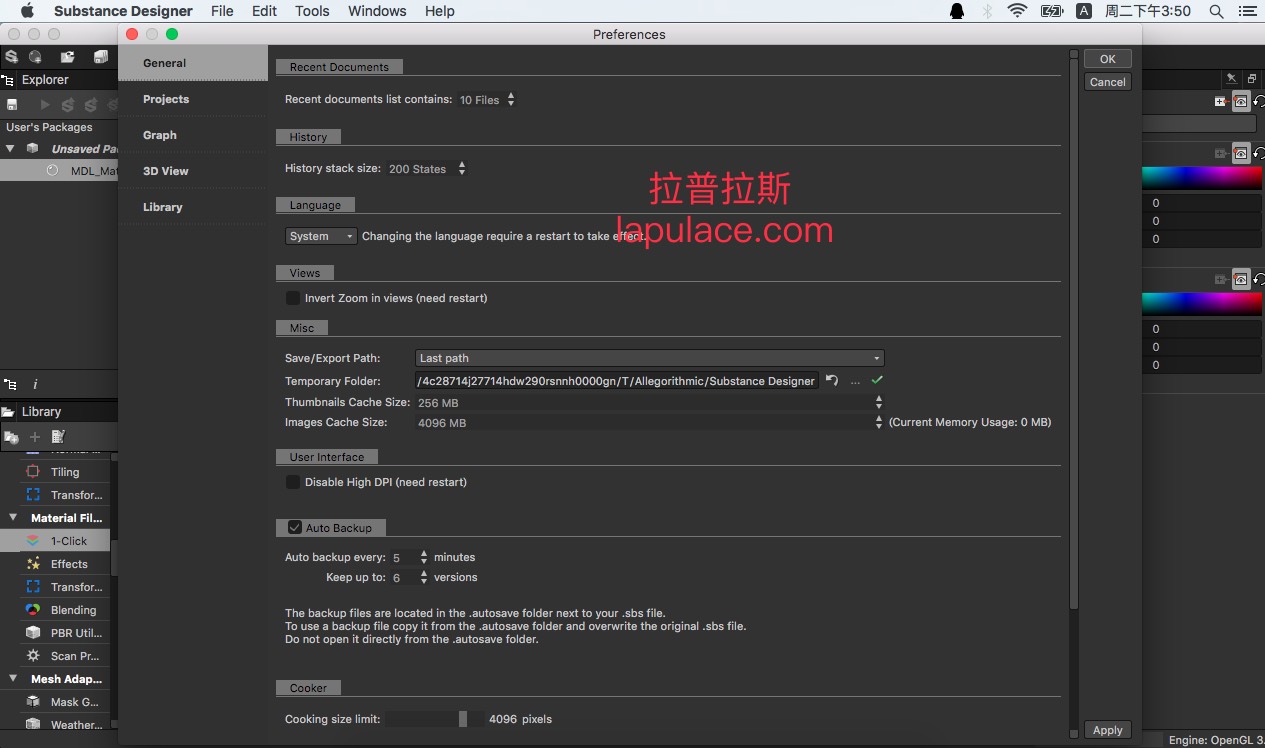Screen dimensions: 1265x748
Task: Click the Wi-Fi icon in the menu bar
Action: 1018,11
